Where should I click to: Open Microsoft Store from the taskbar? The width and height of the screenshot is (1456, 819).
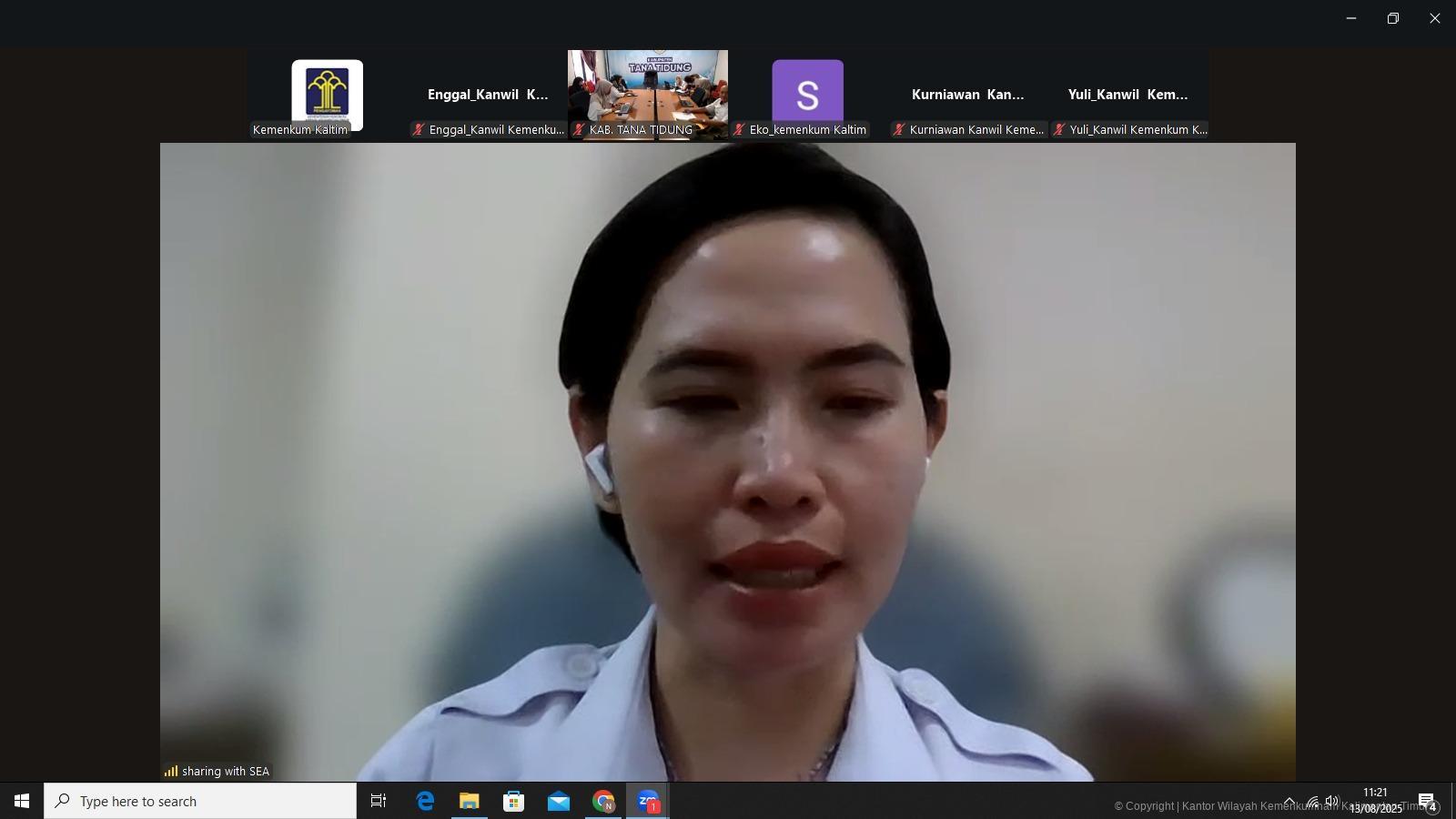click(x=514, y=801)
